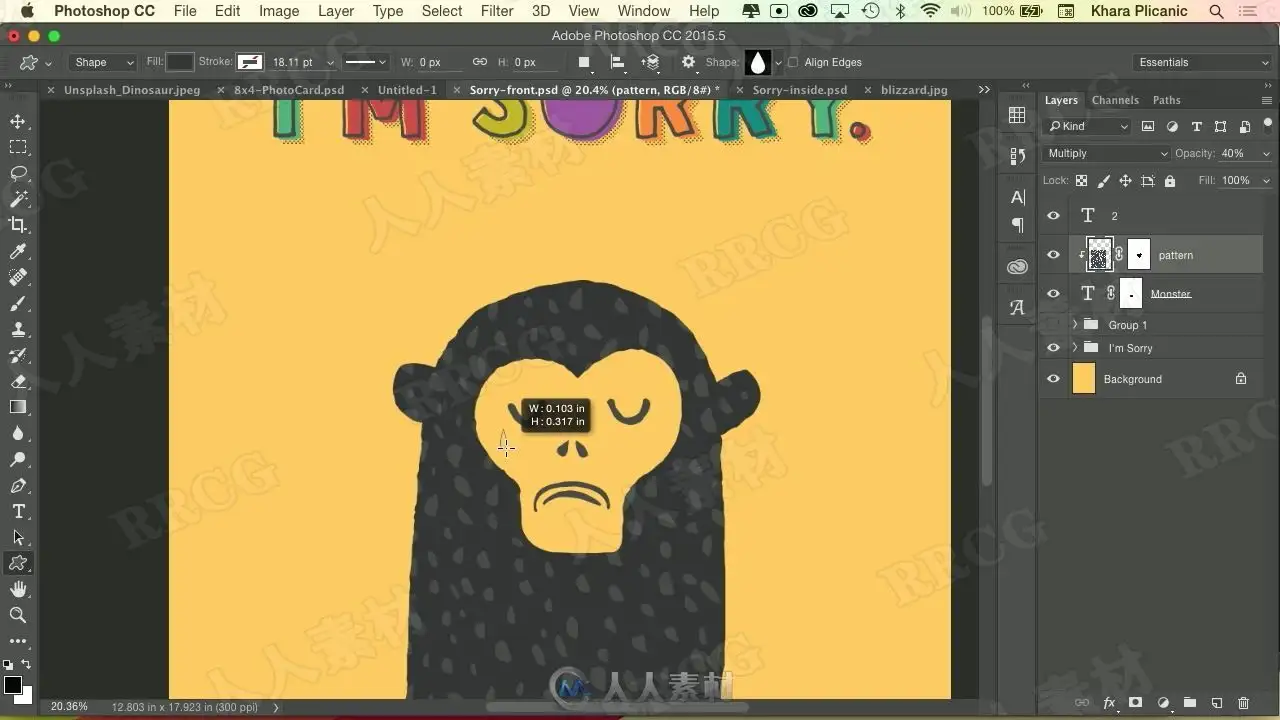Select the Zoom tool
The height and width of the screenshot is (720, 1280).
coord(18,615)
